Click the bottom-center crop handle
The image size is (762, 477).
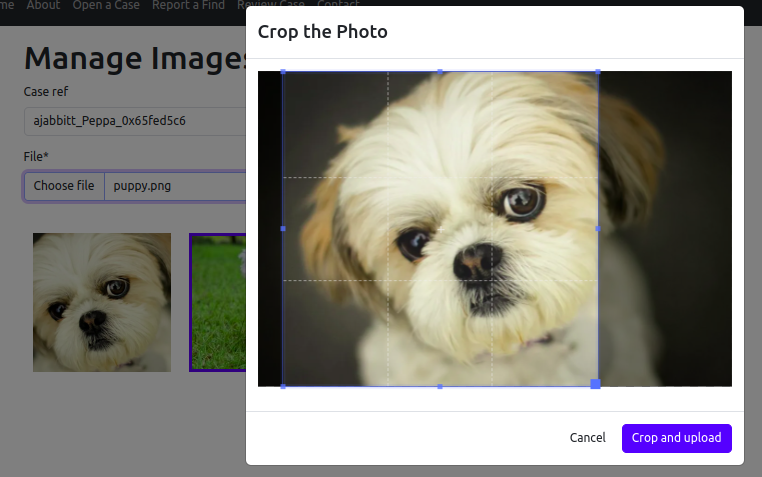(x=440, y=386)
